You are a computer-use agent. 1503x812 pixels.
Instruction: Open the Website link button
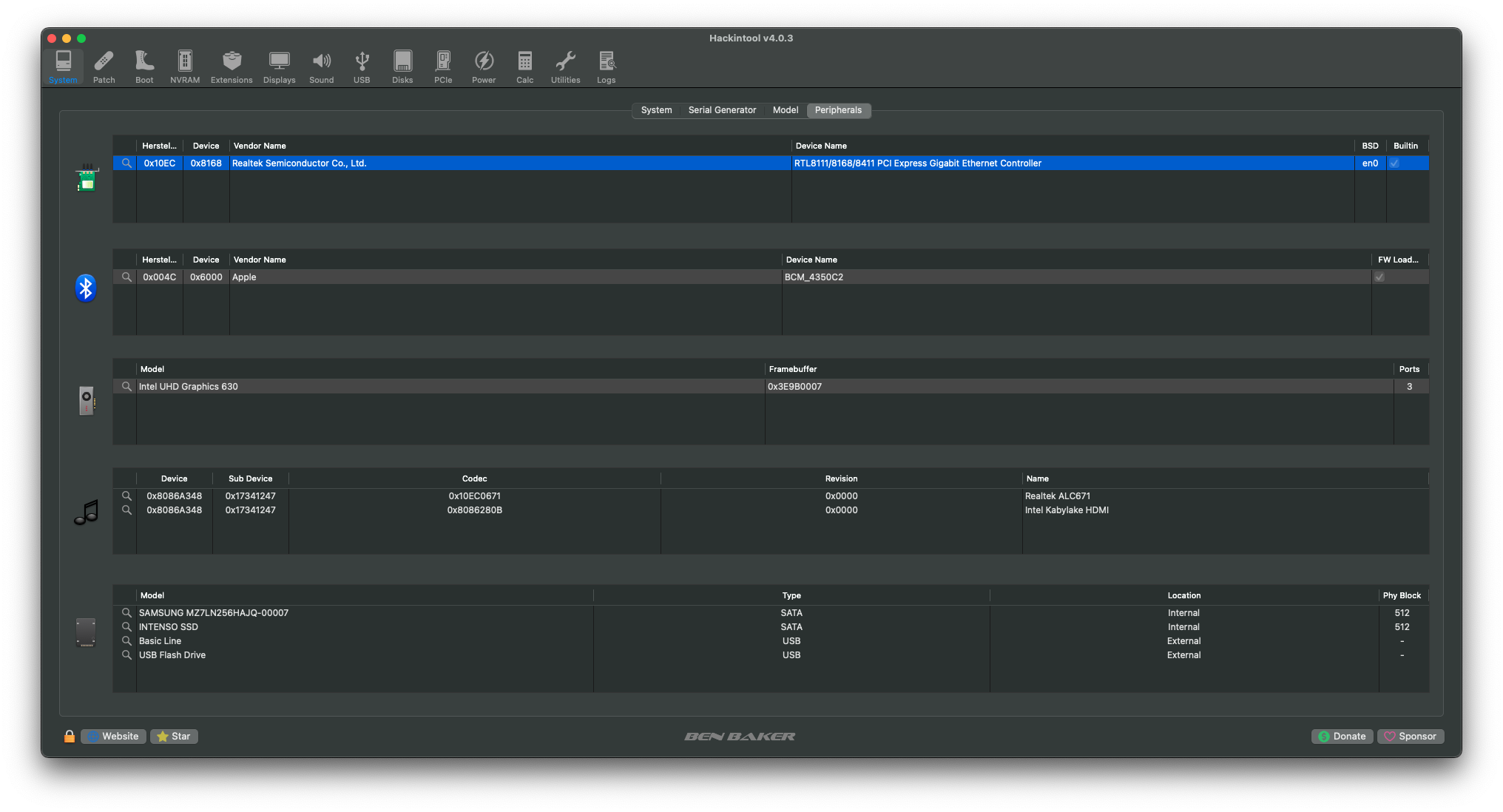pos(113,737)
